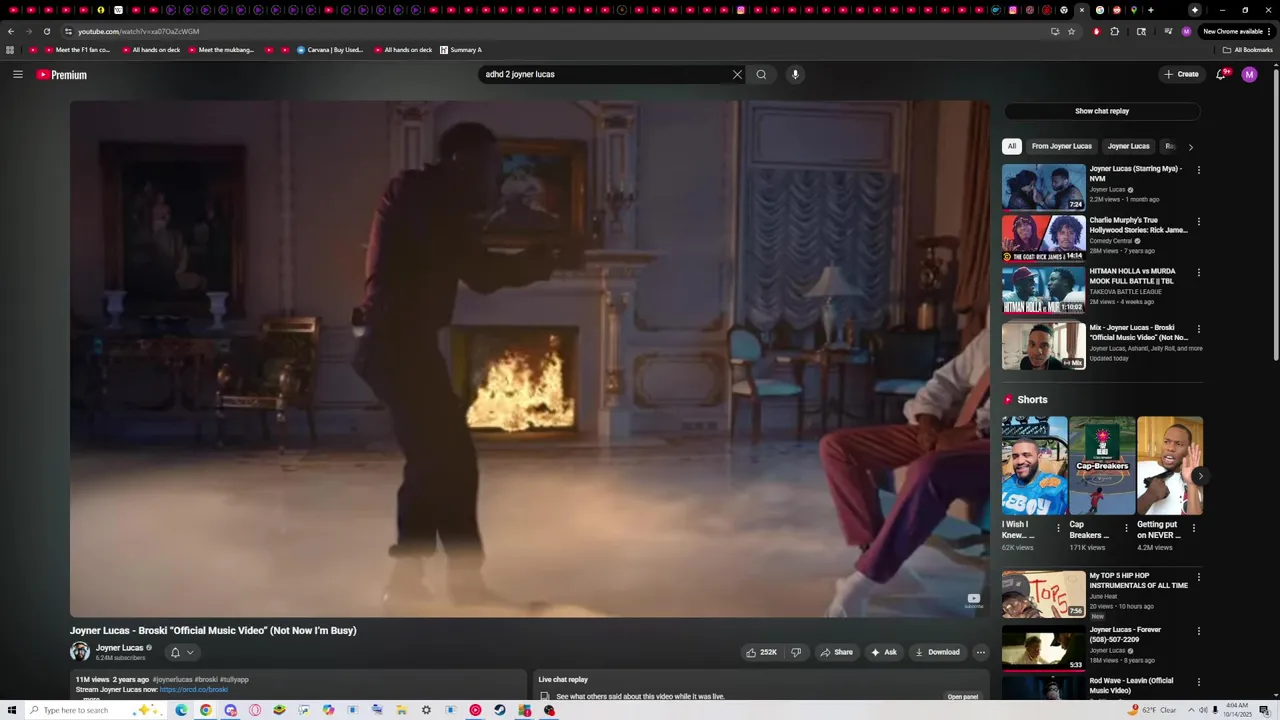Open live chat replay panel
This screenshot has width=1280, height=720.
[963, 697]
